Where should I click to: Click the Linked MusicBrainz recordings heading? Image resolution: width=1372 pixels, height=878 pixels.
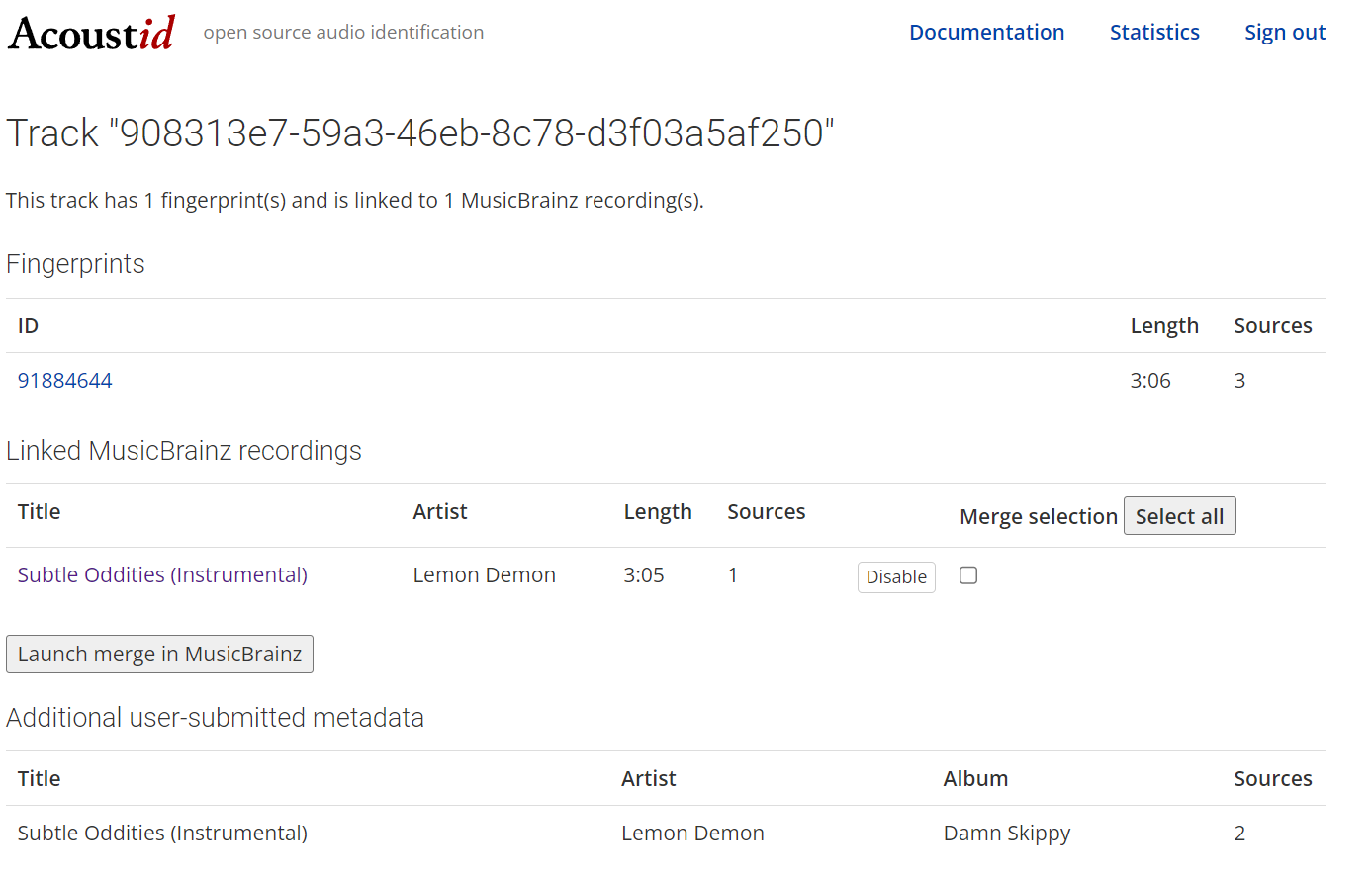click(x=184, y=451)
